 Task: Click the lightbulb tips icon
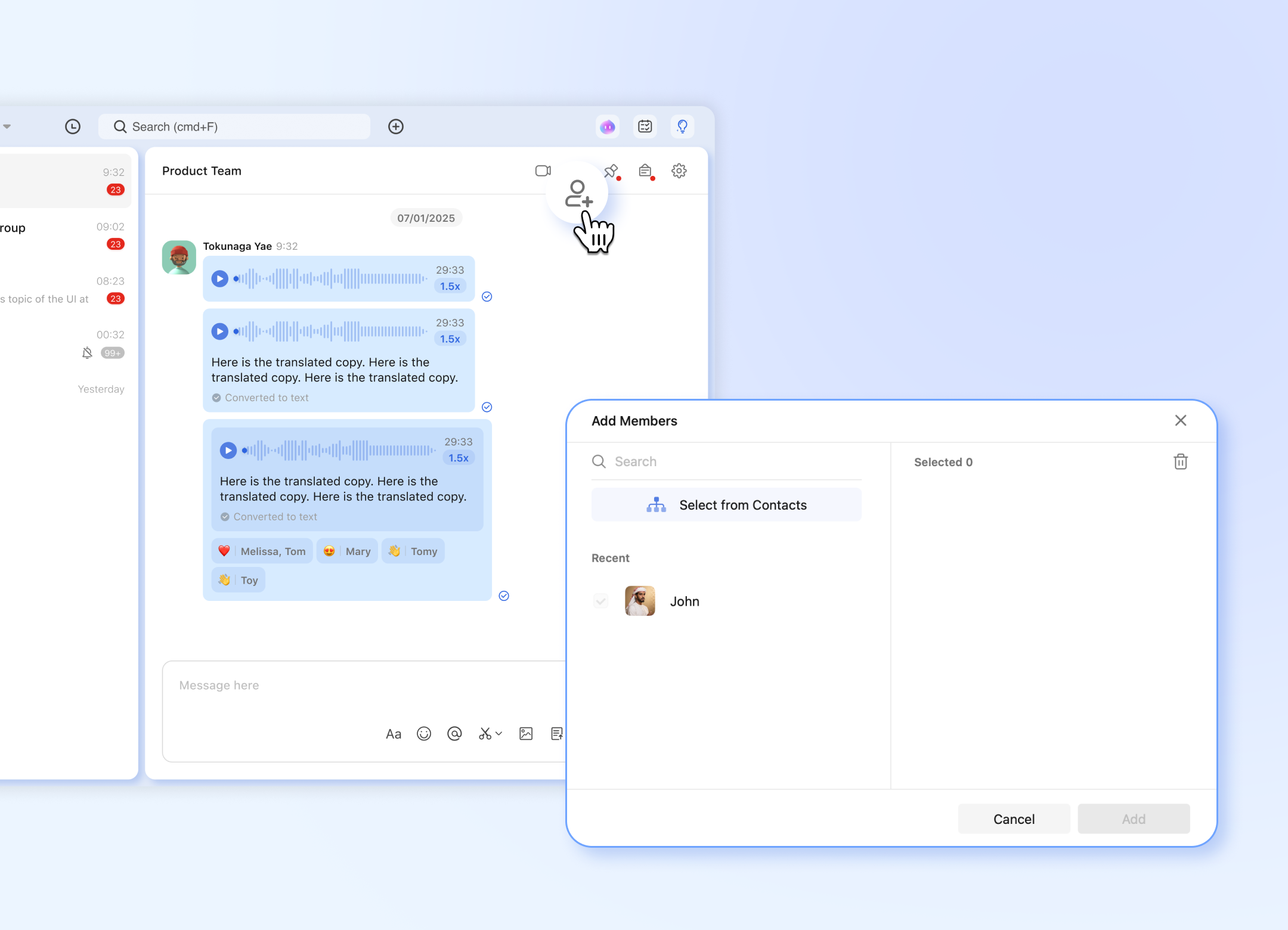click(x=682, y=126)
